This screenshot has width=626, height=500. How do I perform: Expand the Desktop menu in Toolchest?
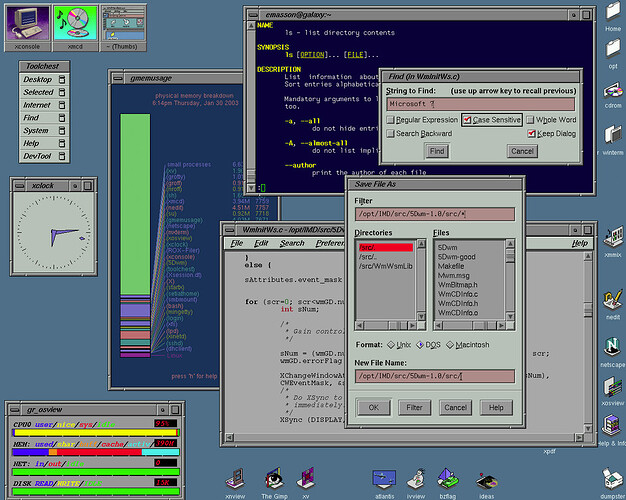(x=38, y=79)
